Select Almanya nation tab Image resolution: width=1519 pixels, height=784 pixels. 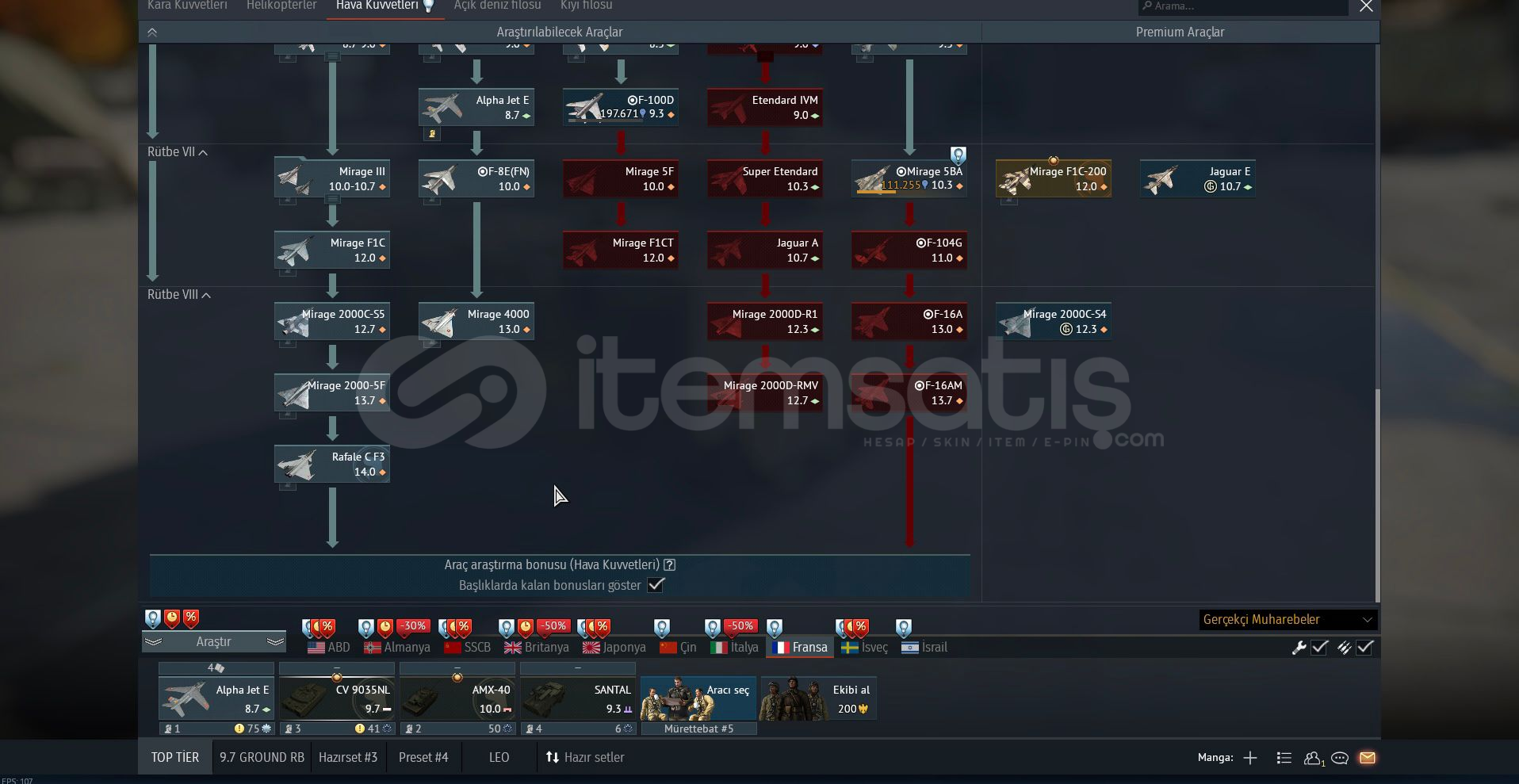(397, 647)
